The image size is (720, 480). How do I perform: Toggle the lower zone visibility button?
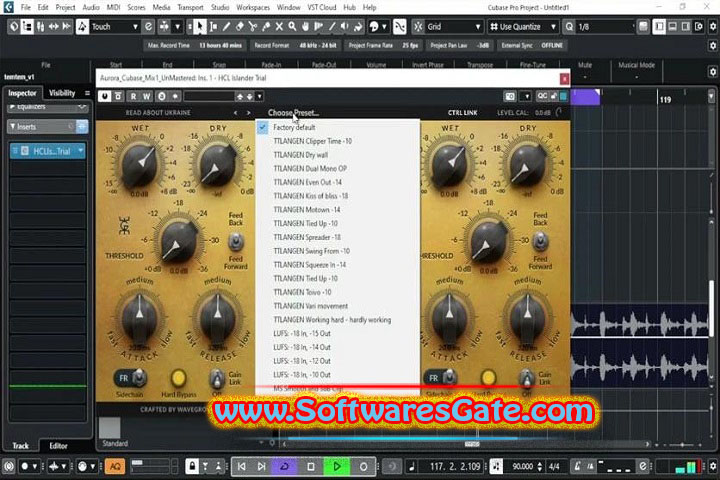tap(672, 27)
